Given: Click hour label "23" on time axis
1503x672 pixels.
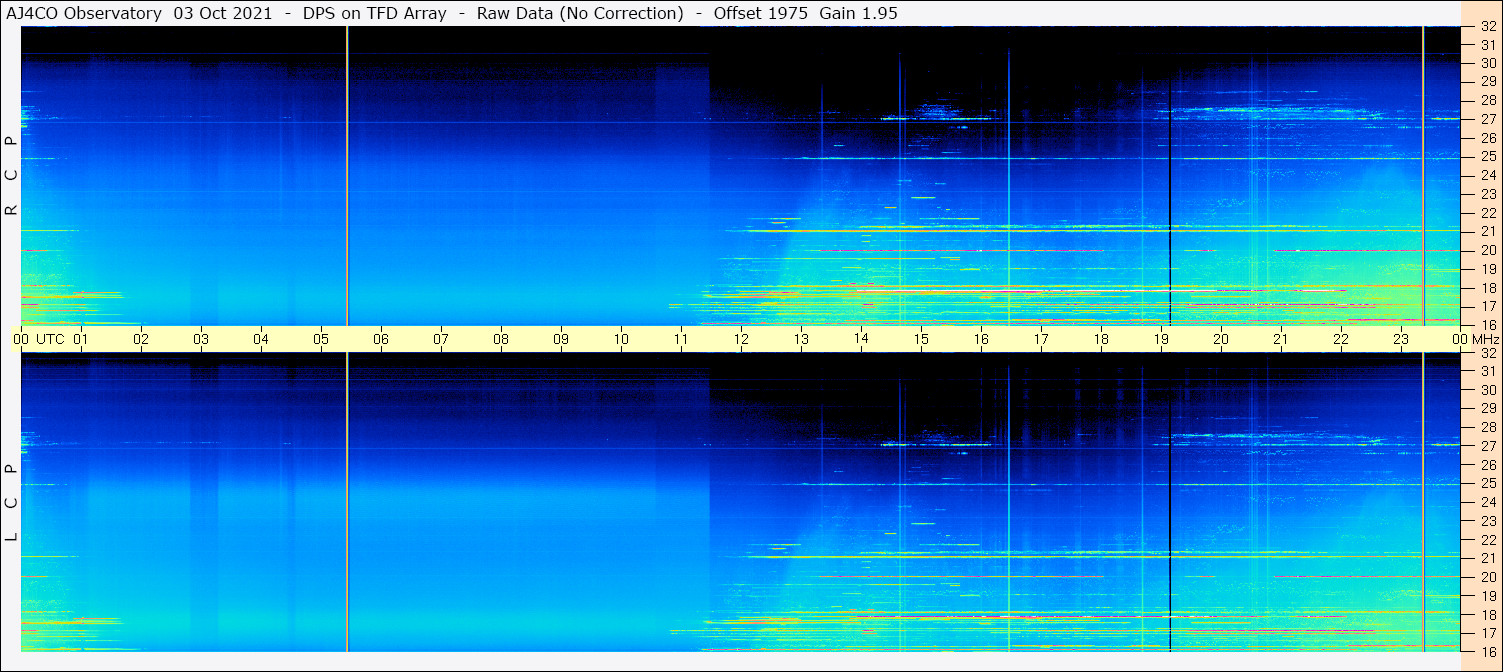Looking at the screenshot, I should [1401, 339].
